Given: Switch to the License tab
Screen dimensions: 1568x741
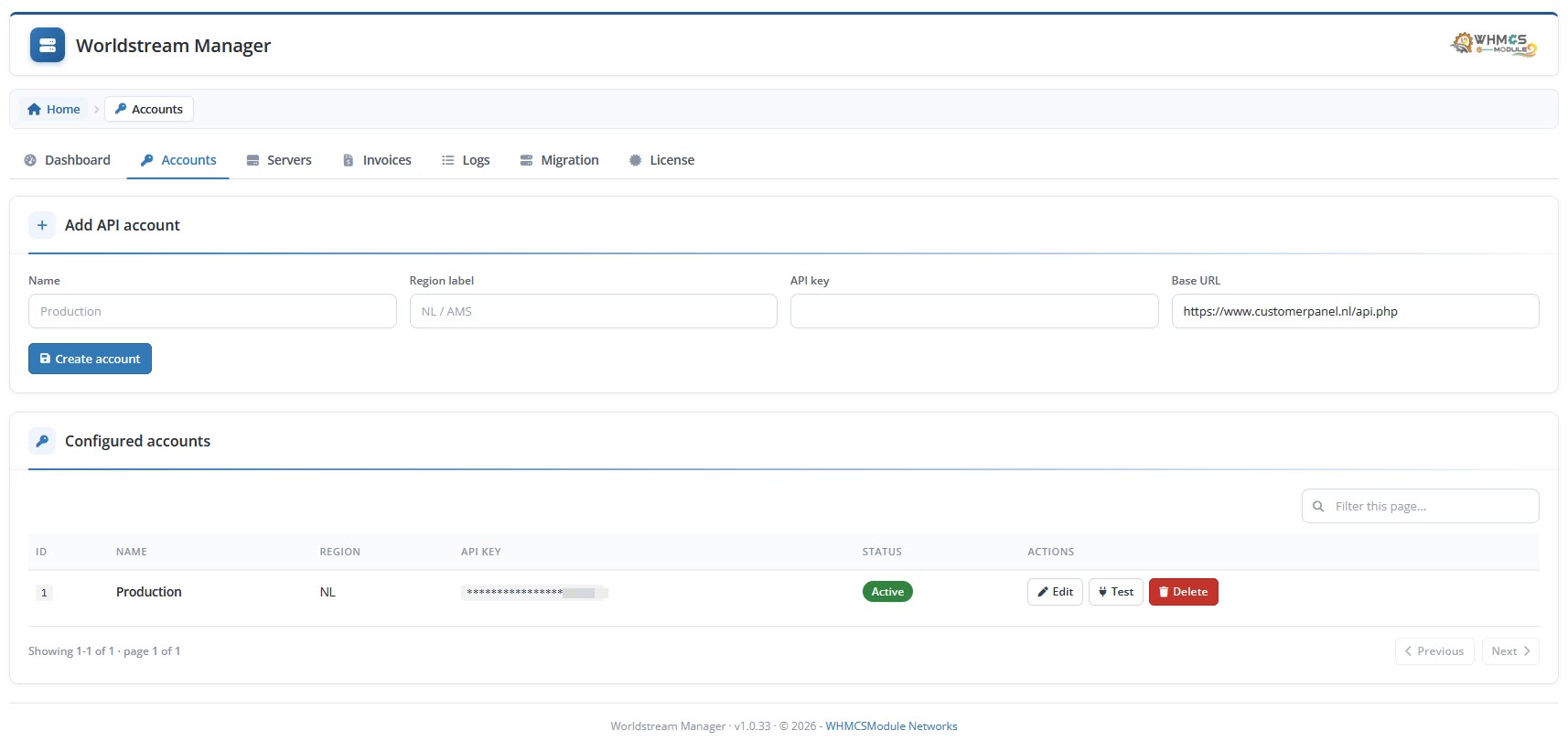Looking at the screenshot, I should [x=661, y=160].
